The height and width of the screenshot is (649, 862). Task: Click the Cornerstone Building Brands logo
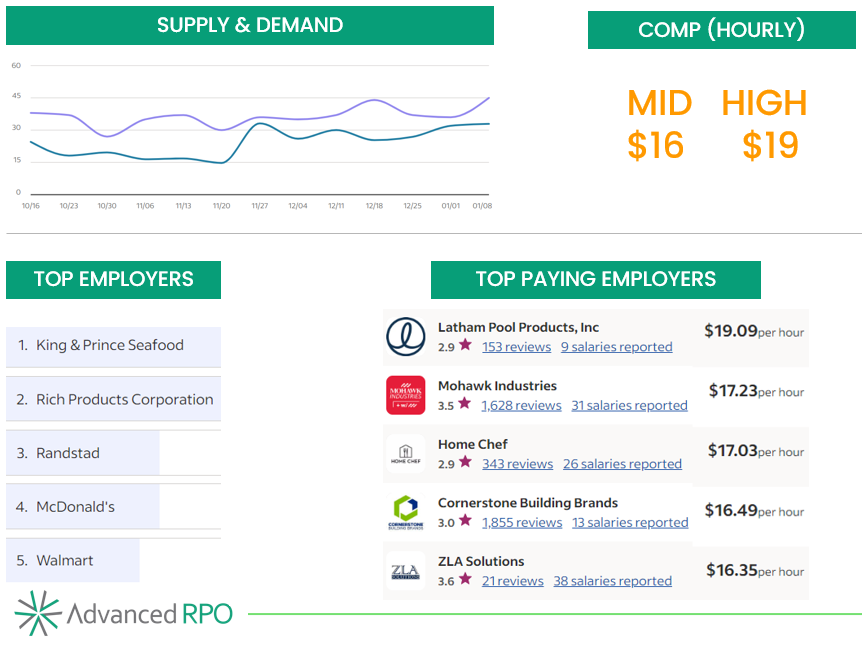(405, 512)
